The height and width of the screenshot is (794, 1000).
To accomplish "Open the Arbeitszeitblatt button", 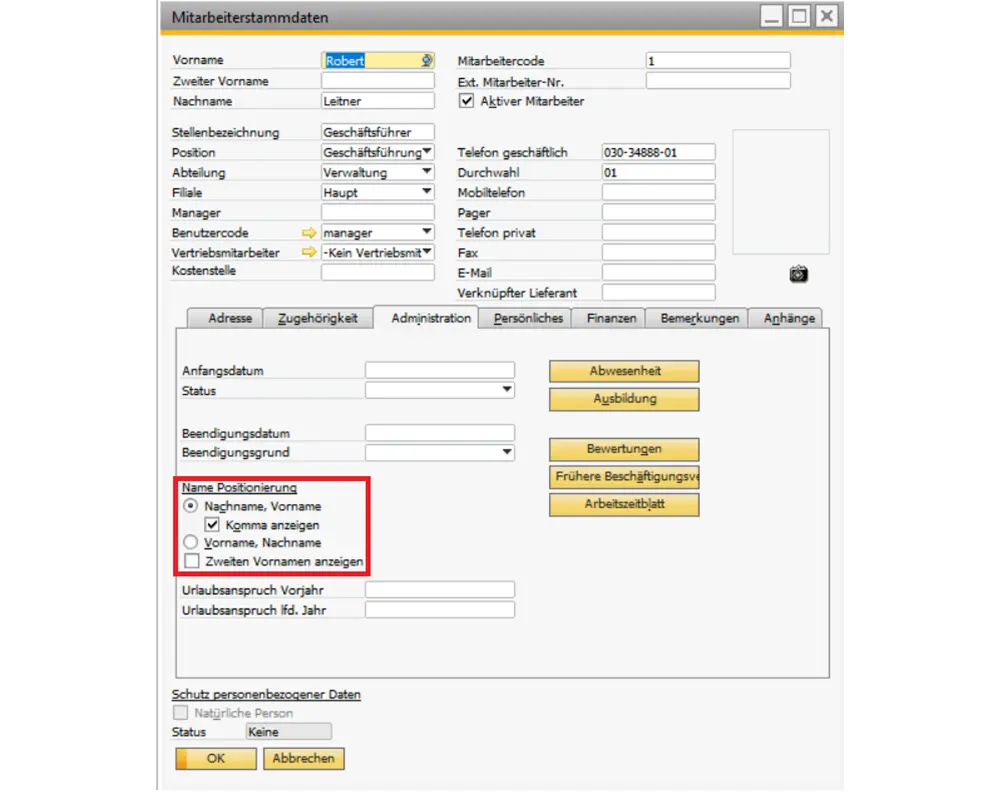I will tap(624, 504).
